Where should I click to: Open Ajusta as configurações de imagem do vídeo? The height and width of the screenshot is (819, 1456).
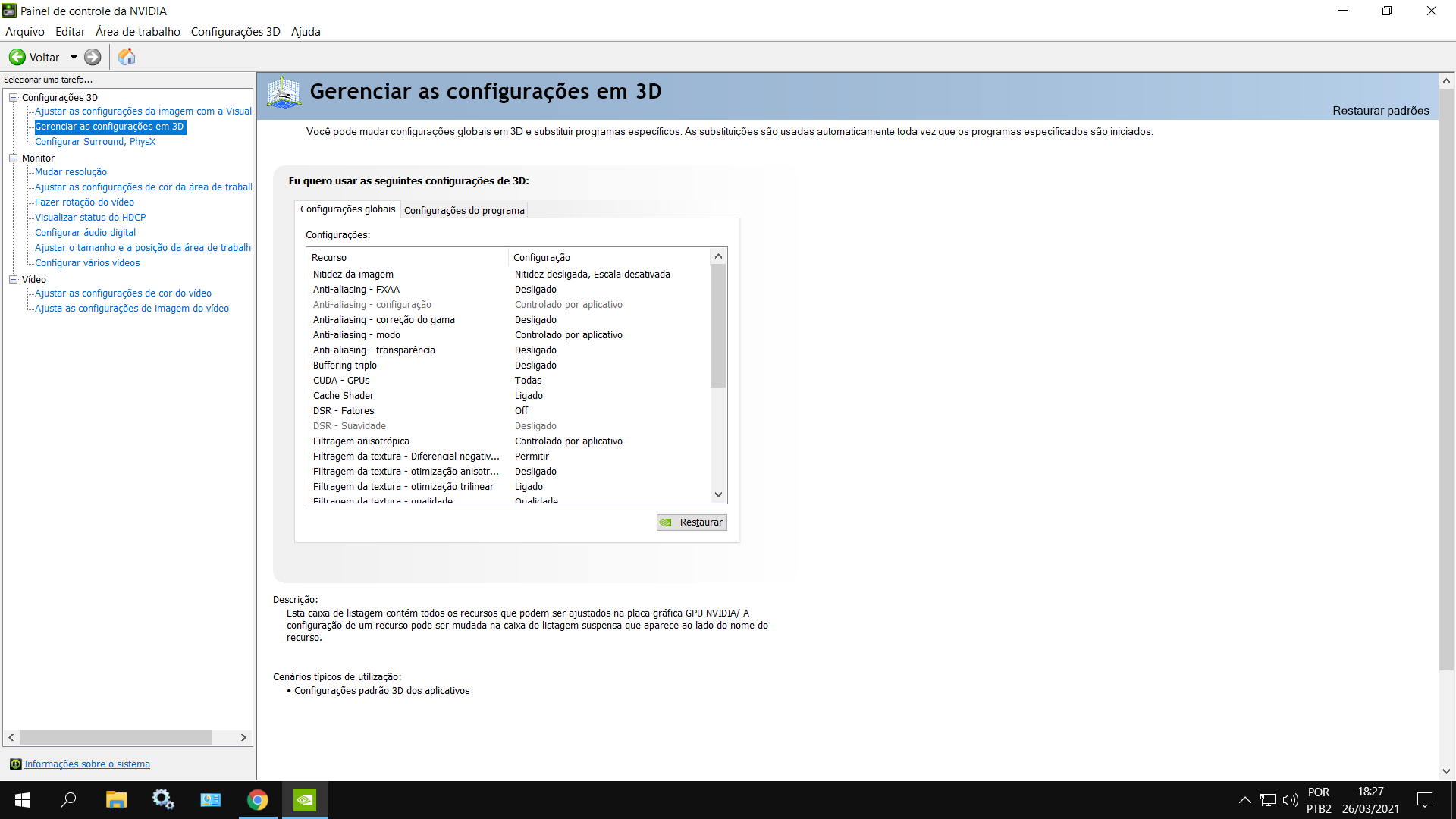132,309
